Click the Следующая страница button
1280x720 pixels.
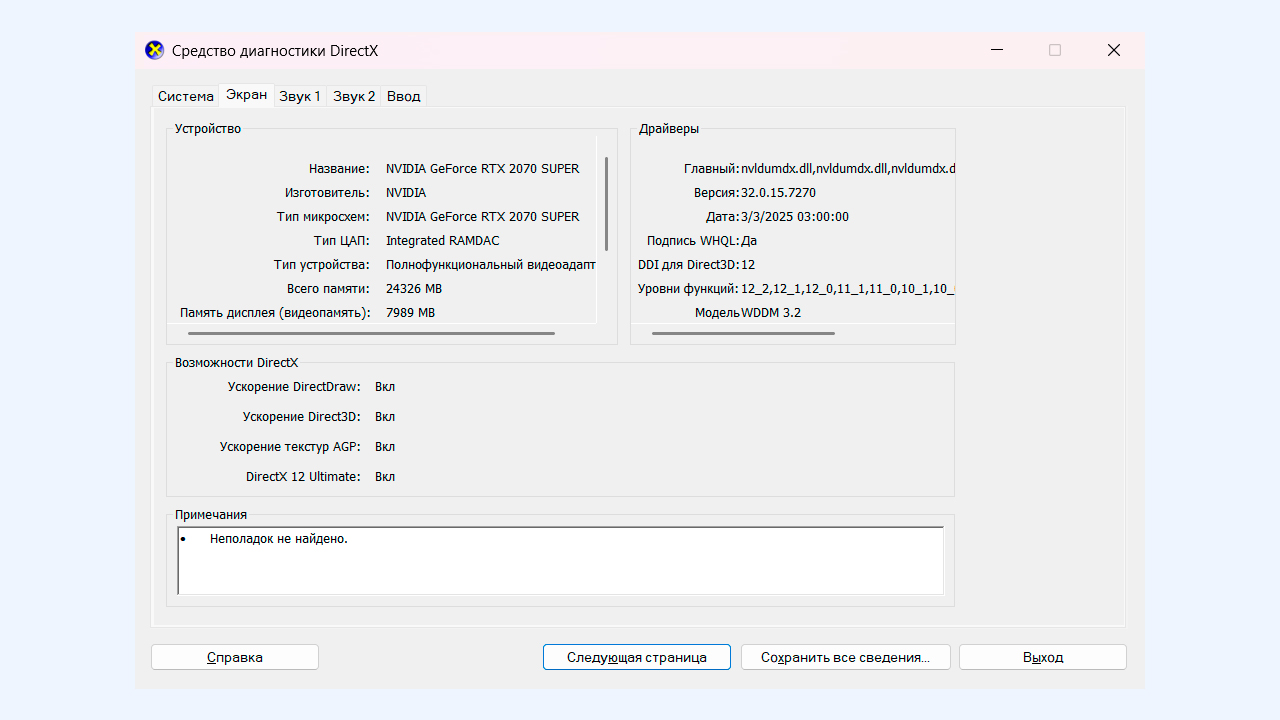[637, 657]
